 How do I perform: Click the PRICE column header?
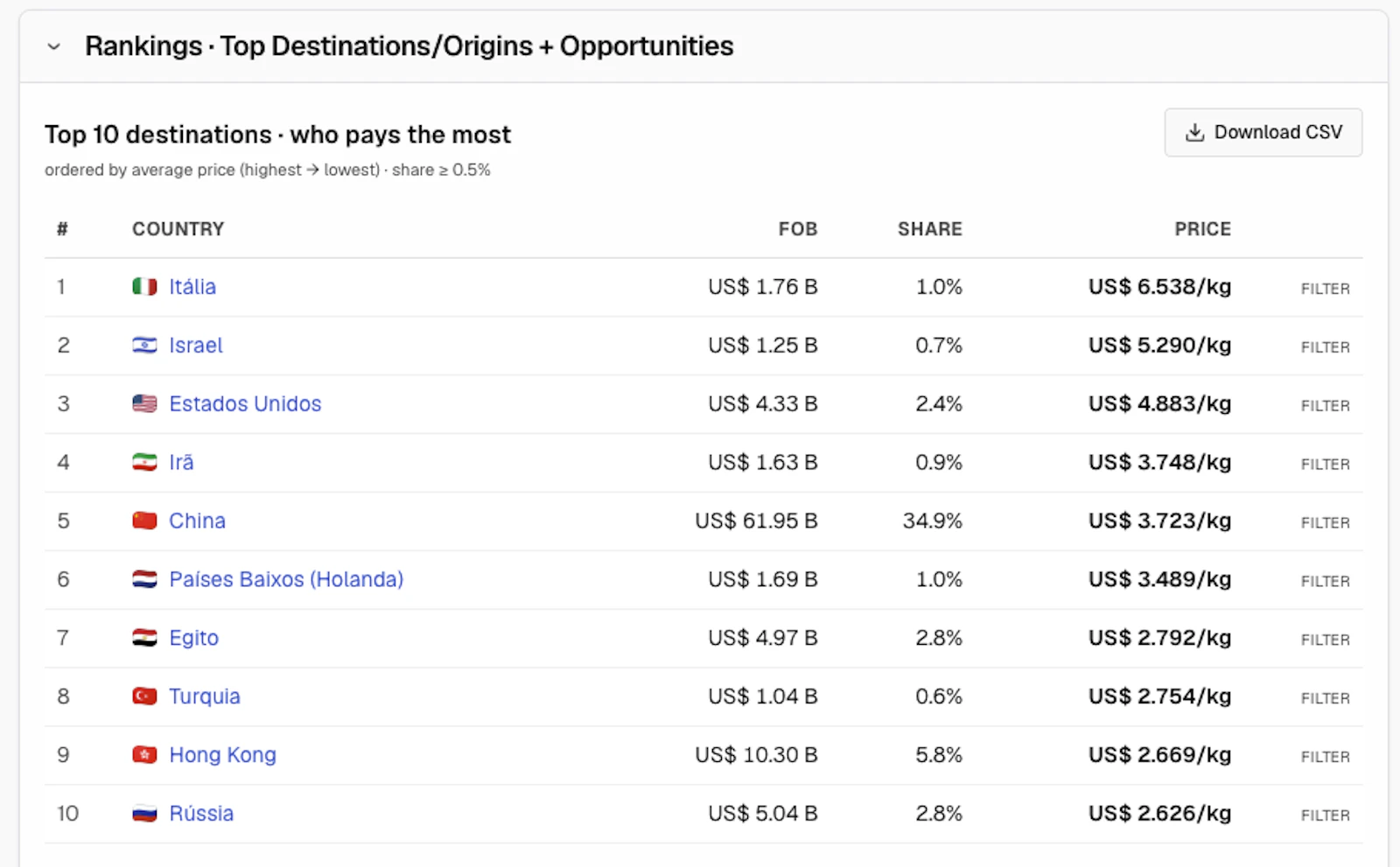1203,229
